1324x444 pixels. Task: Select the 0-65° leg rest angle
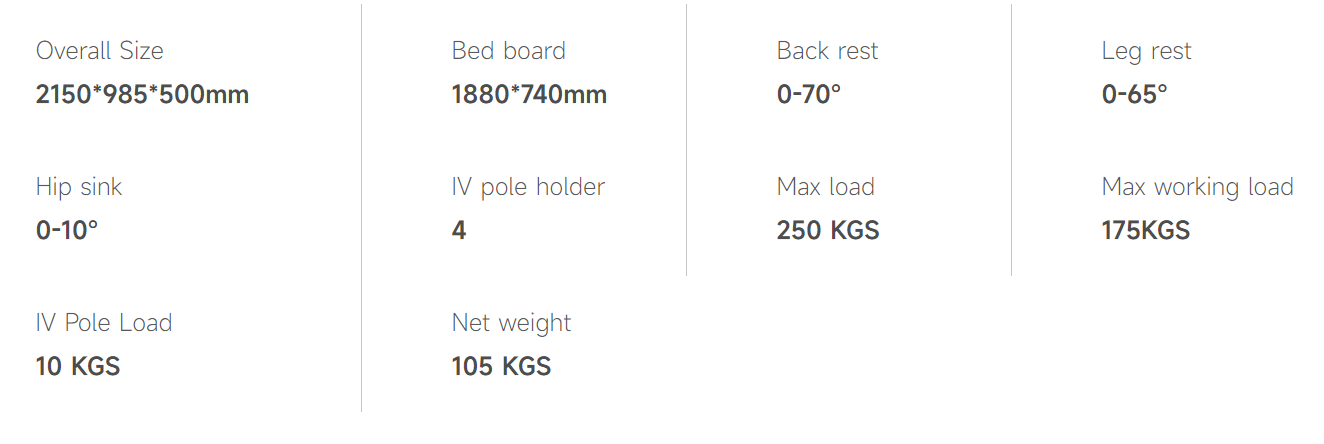1134,95
